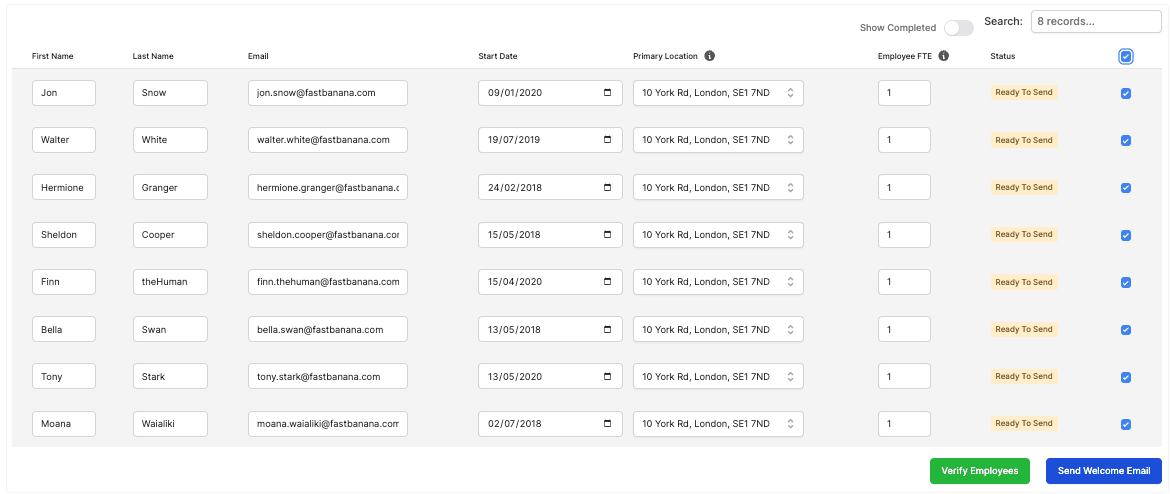Open calendar icon for Tony Stark's start date
This screenshot has width=1170, height=494.
(607, 377)
